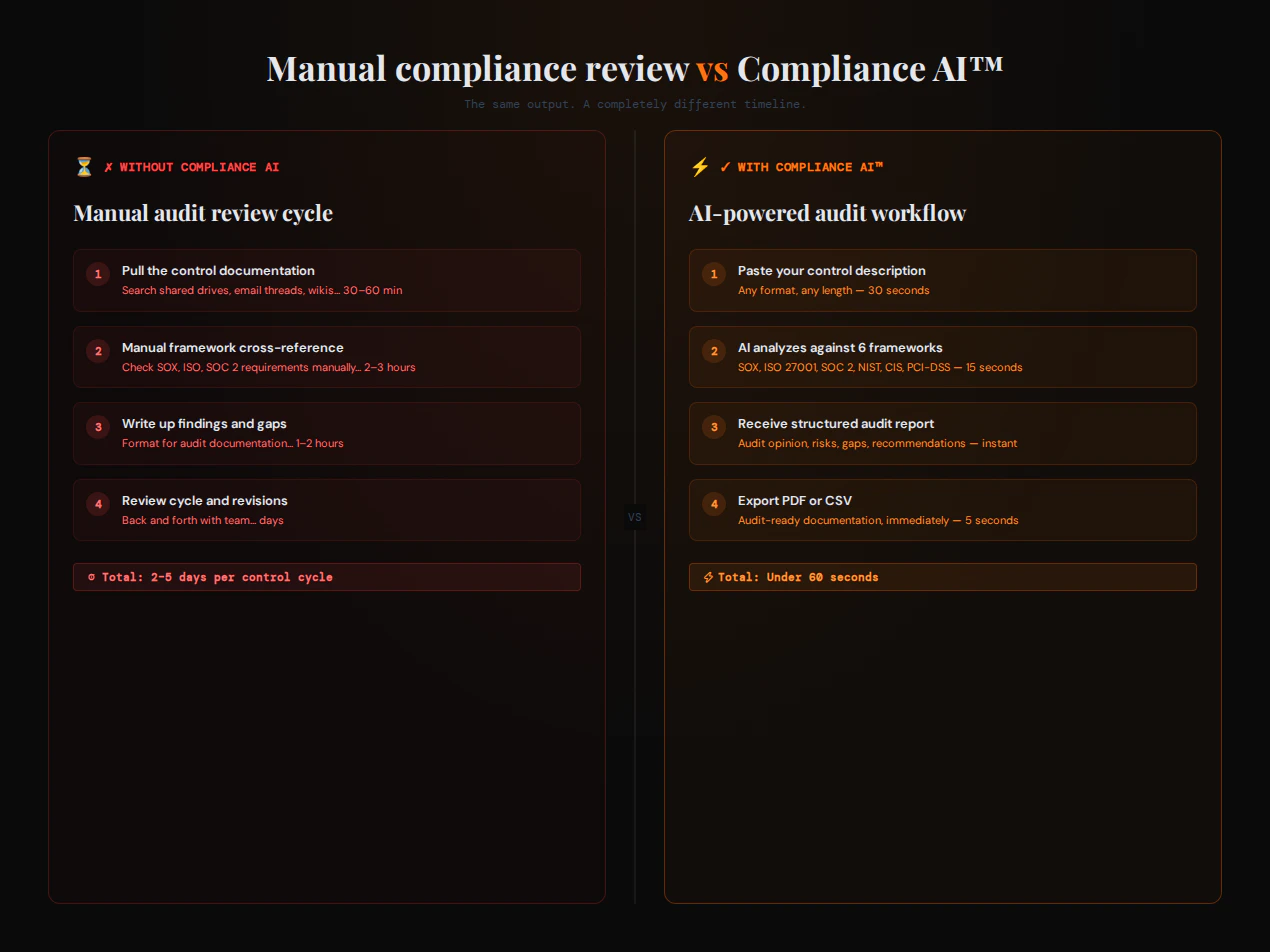
Task: Click 'Any format, any length — 30 seconds' text
Action: (834, 290)
